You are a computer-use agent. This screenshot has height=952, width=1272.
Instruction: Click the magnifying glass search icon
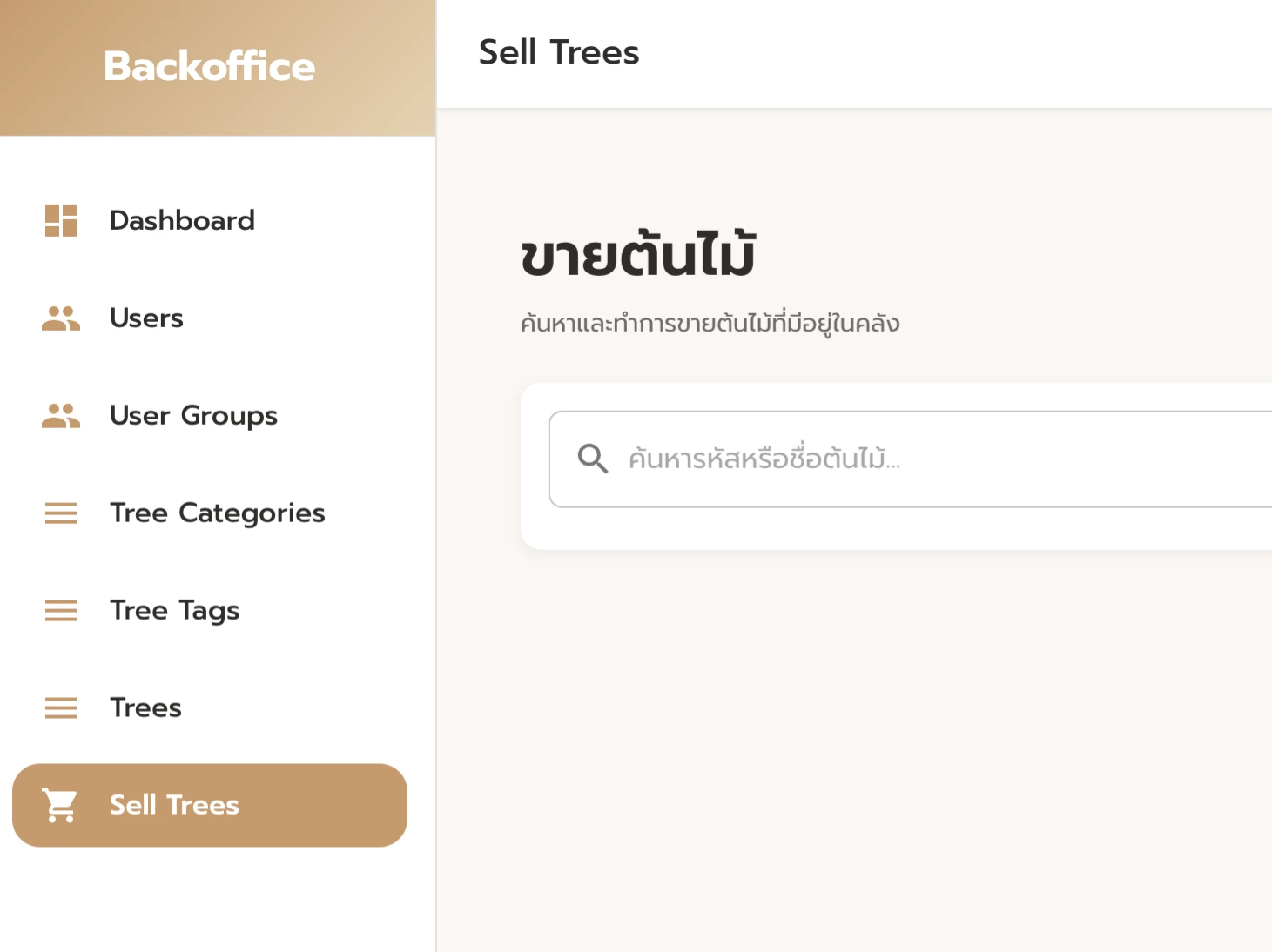point(593,459)
